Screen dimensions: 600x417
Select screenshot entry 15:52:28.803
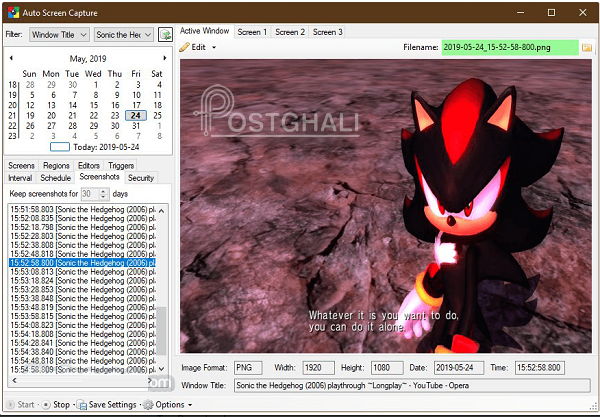(82, 236)
